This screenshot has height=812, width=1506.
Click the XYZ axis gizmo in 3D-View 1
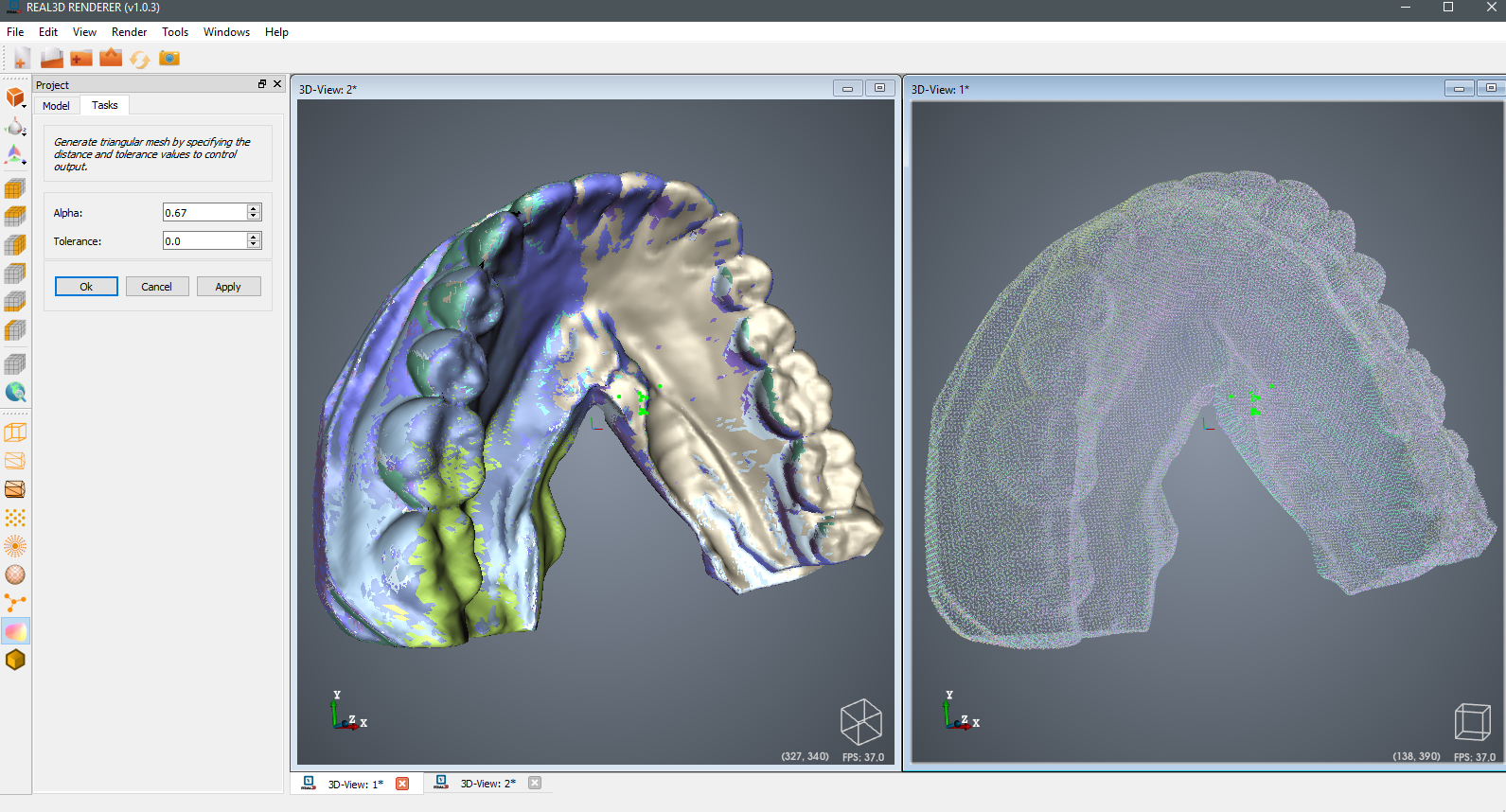(960, 711)
